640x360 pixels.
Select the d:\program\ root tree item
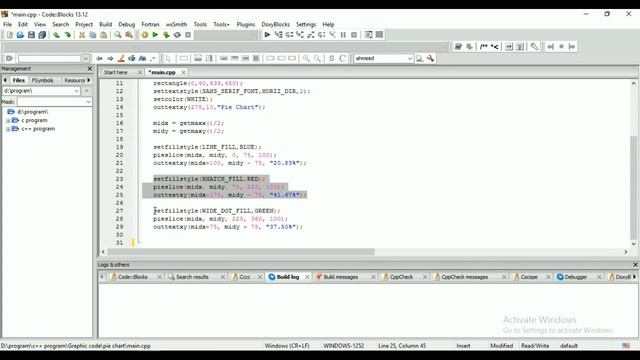click(33, 112)
